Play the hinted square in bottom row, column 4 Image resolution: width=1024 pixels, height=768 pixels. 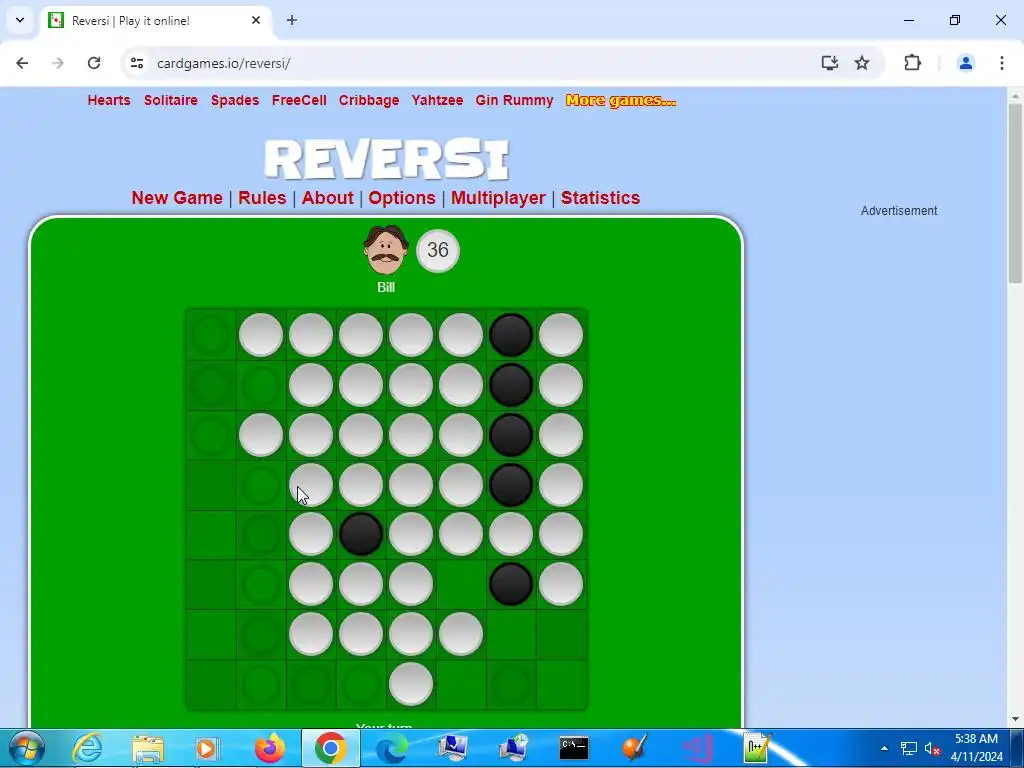click(360, 684)
